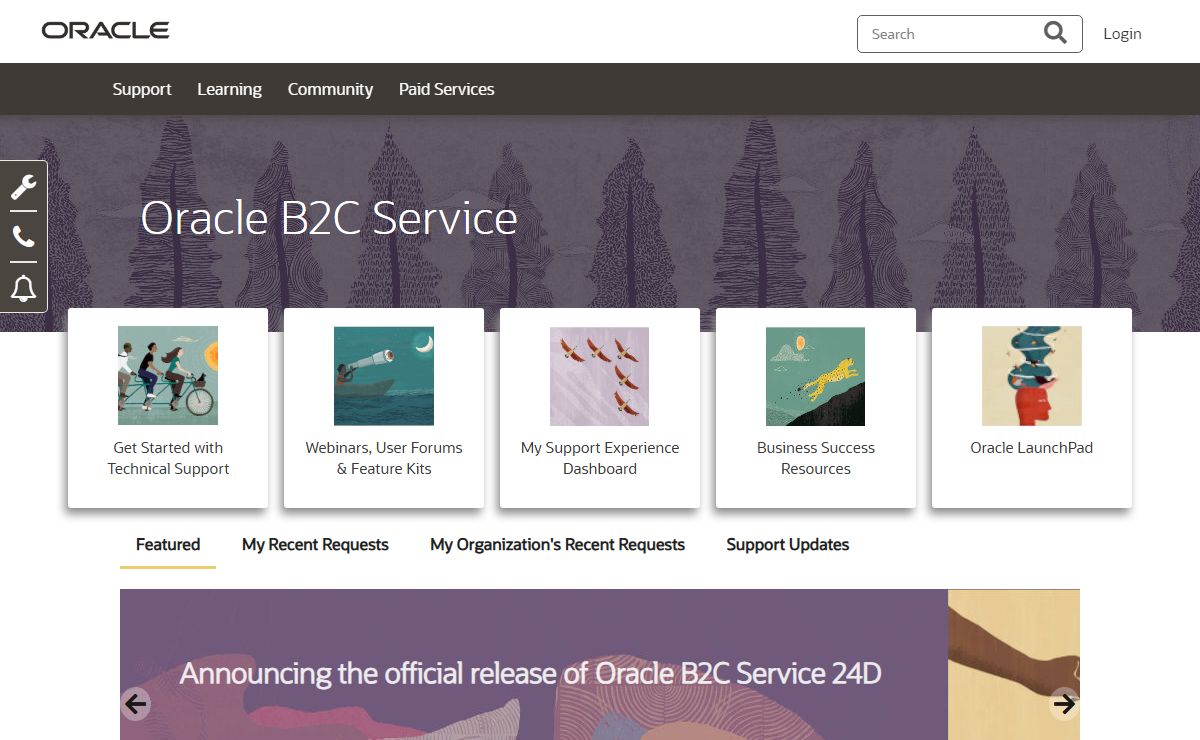Click the Oracle logo
The width and height of the screenshot is (1200, 740).
click(x=105, y=31)
